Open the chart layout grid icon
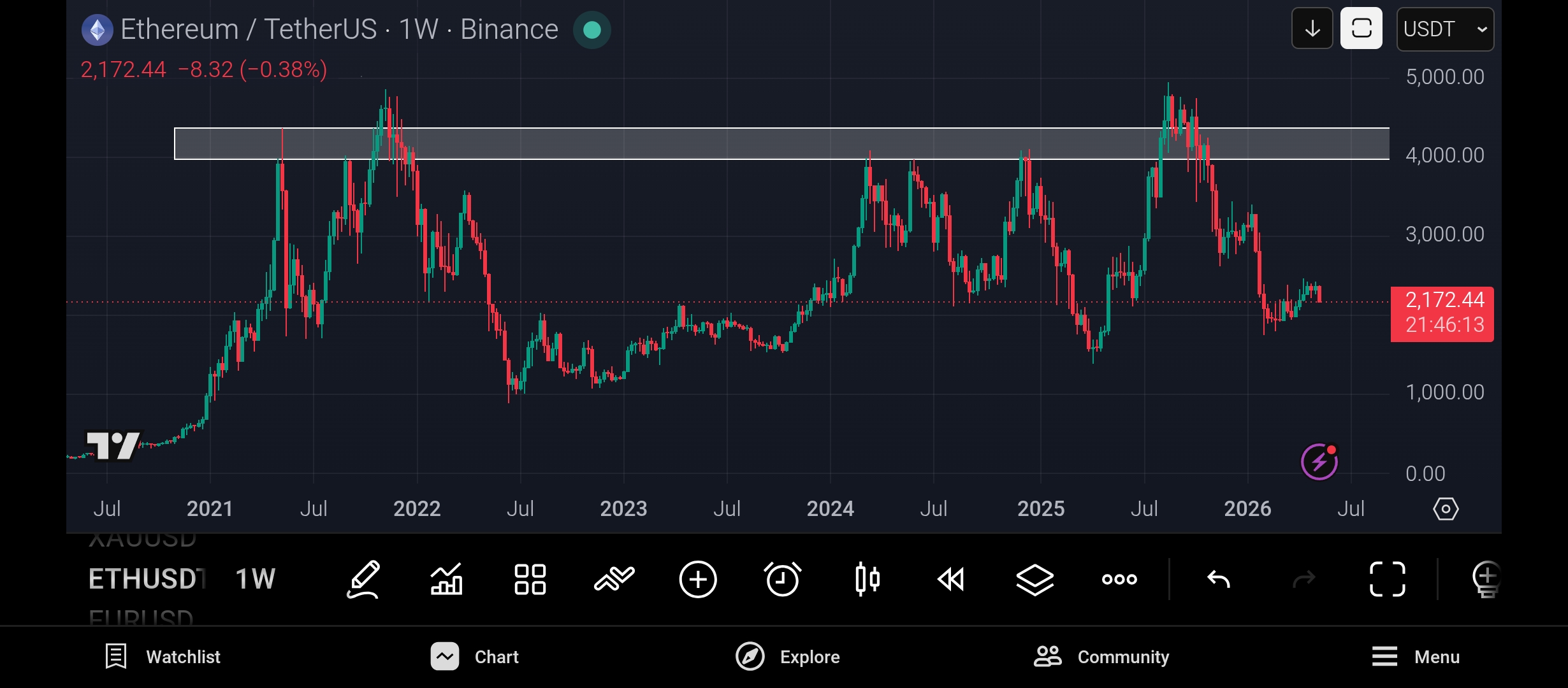This screenshot has height=688, width=1568. tap(530, 579)
